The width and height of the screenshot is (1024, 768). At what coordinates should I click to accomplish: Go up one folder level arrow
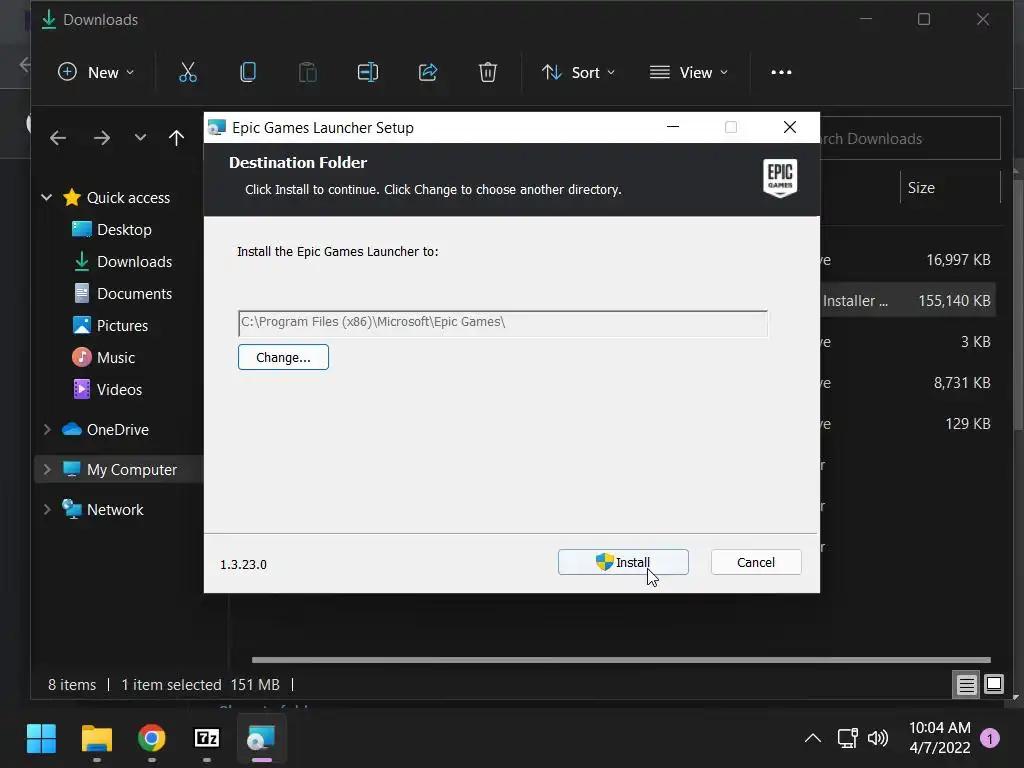176,138
